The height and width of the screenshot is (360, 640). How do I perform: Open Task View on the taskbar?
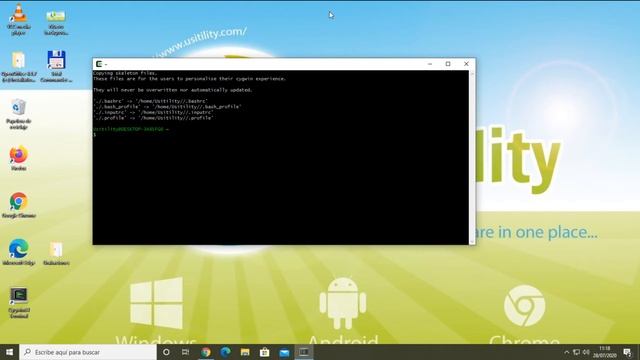(185, 352)
